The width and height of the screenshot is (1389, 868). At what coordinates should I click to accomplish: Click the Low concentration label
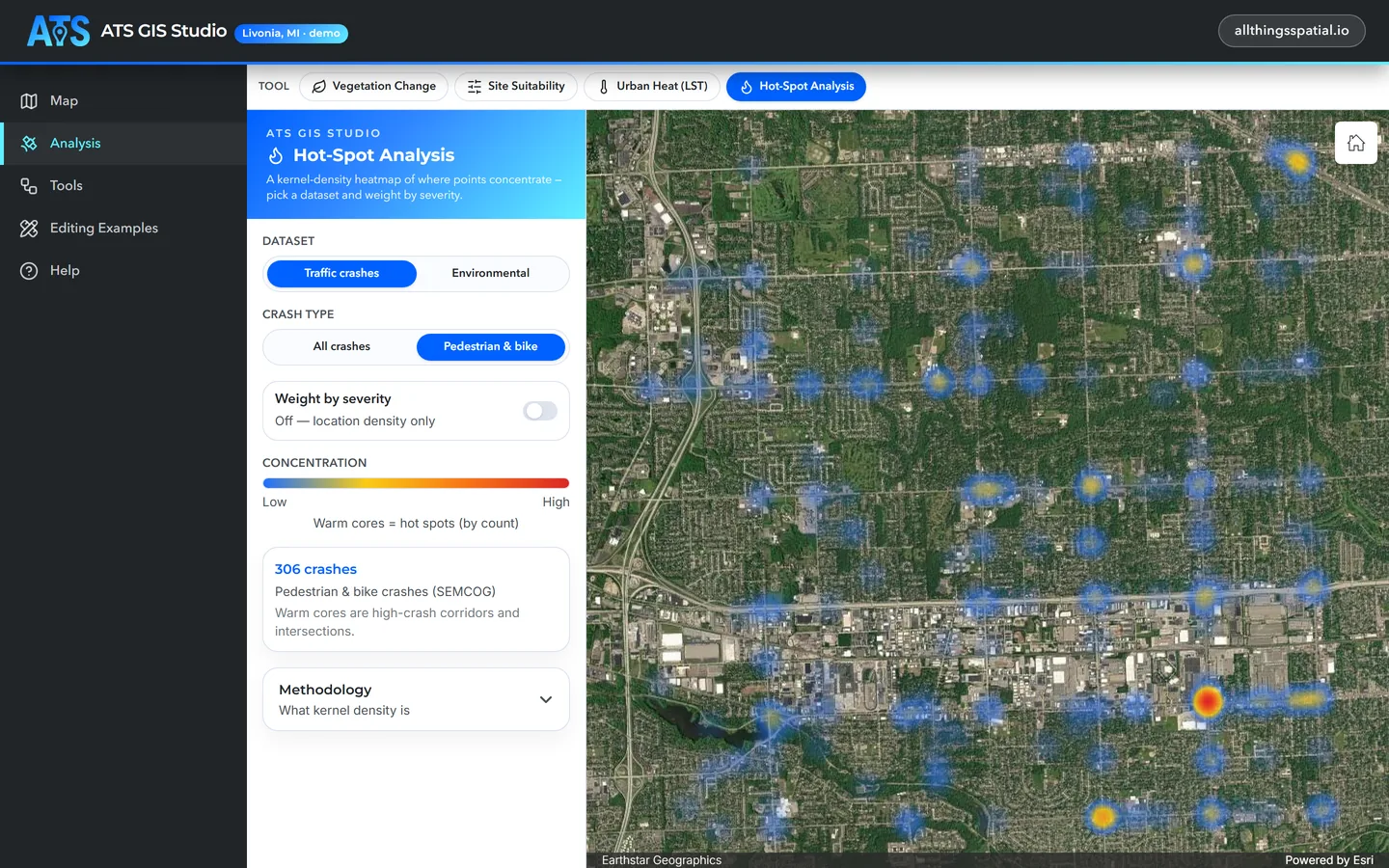(x=275, y=502)
